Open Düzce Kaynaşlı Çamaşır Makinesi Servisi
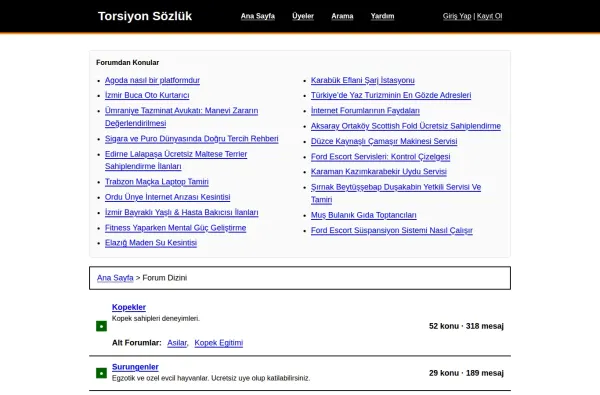The height and width of the screenshot is (395, 600). pyautogui.click(x=384, y=141)
